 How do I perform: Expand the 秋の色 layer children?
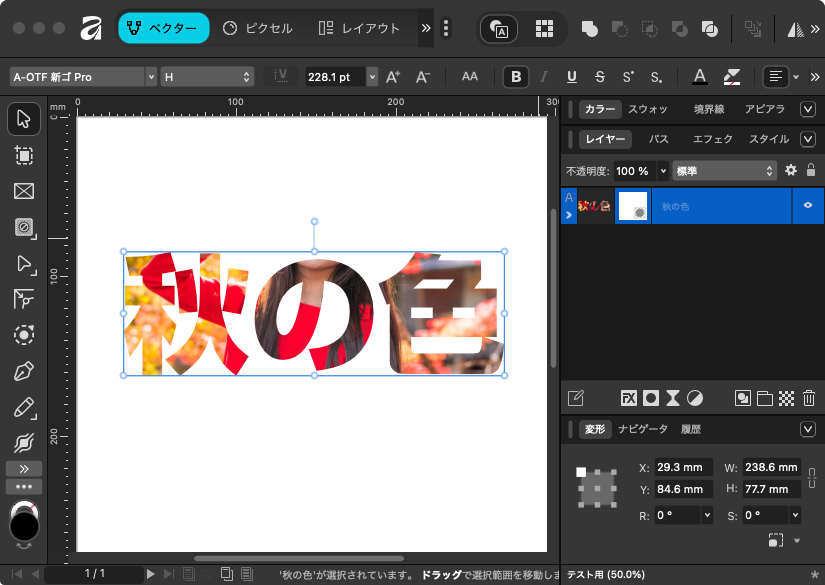coord(569,214)
